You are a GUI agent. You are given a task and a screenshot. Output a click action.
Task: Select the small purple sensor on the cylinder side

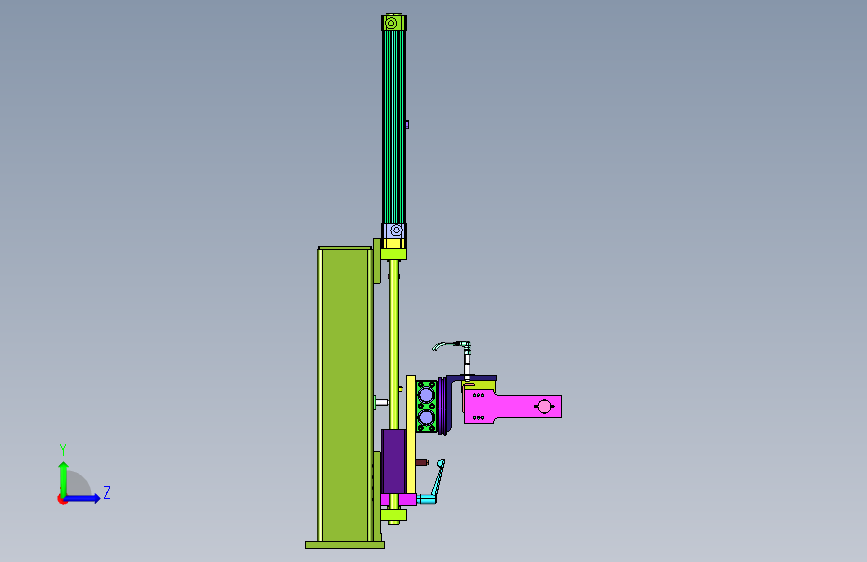click(x=407, y=124)
